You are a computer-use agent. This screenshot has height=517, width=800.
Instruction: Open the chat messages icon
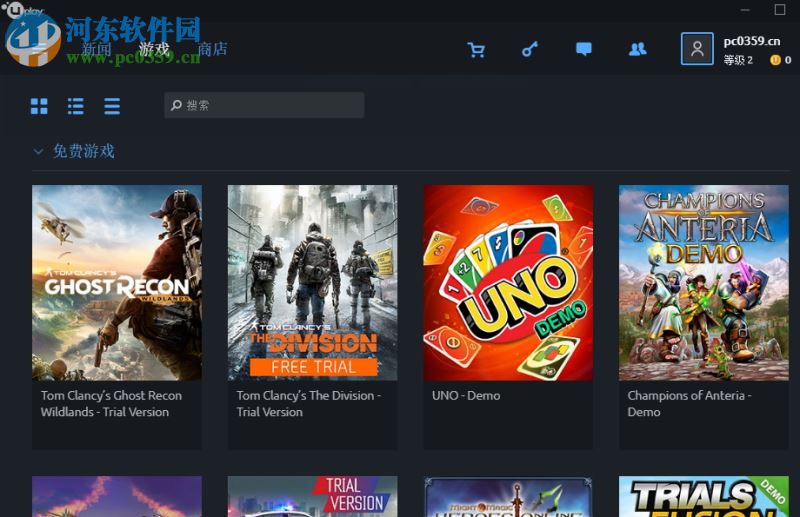[584, 49]
